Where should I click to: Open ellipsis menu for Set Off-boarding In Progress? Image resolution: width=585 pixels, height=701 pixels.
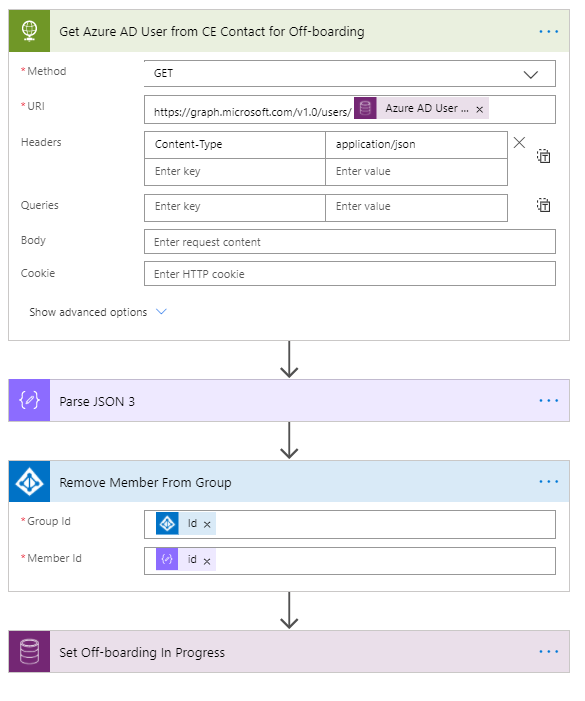548,652
